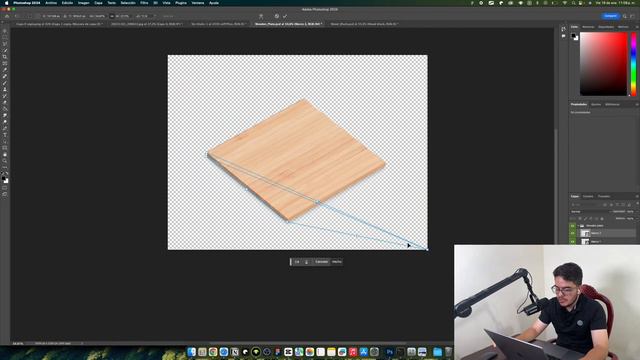
Task: Open the layer filter kind dropdown
Action: pos(586,204)
